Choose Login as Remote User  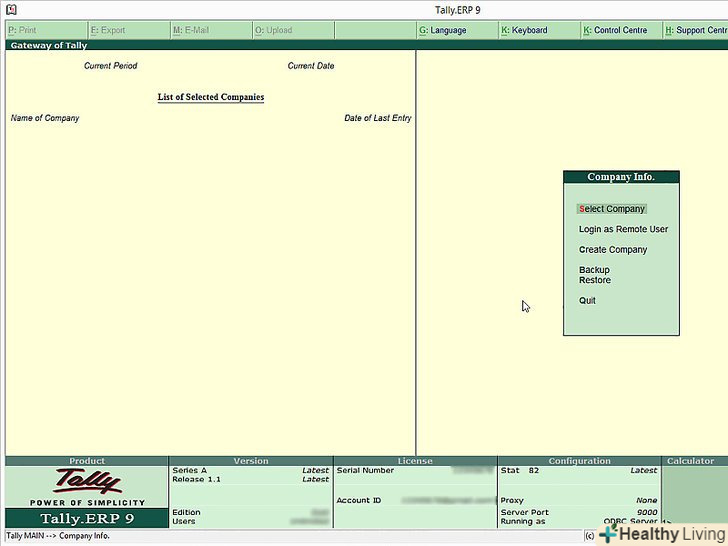623,229
